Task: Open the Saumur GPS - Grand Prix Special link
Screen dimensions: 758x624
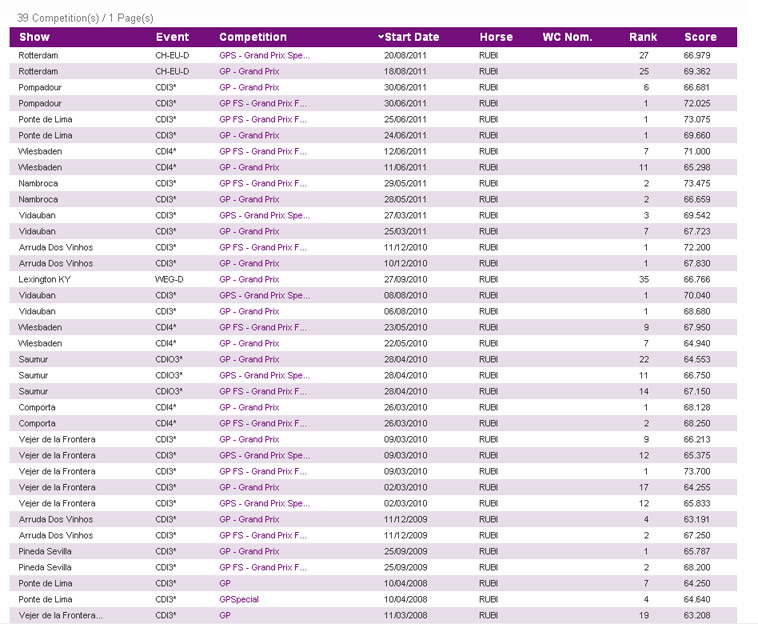Action: point(264,375)
